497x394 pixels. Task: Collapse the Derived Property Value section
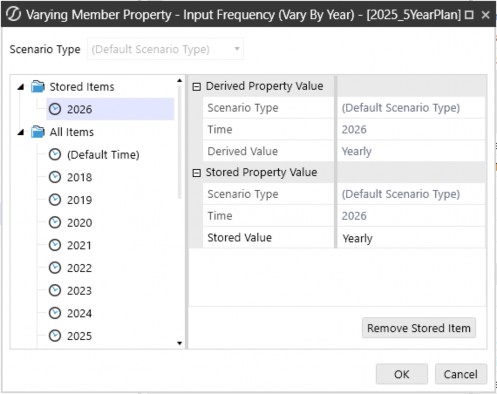(197, 87)
